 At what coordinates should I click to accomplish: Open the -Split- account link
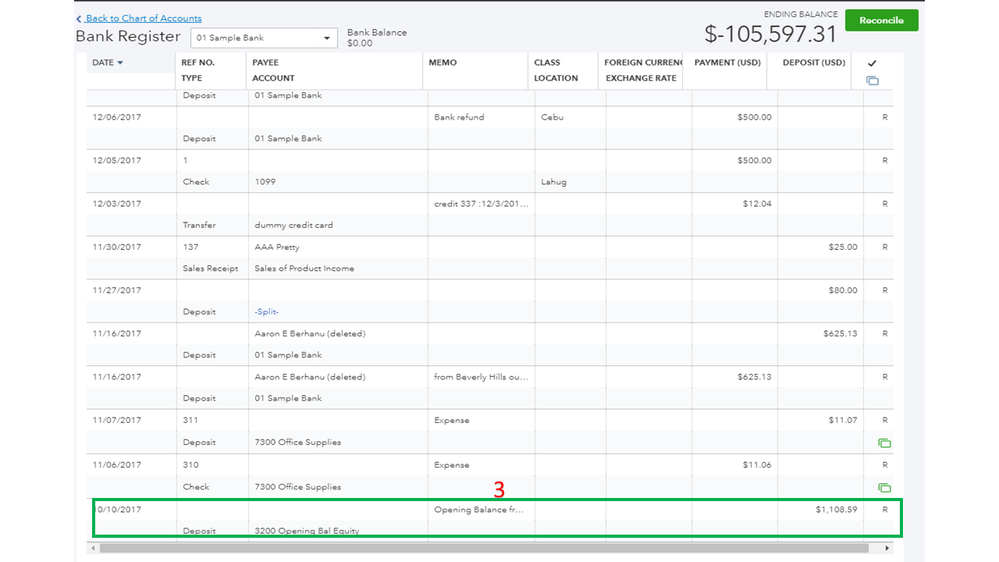click(x=266, y=312)
